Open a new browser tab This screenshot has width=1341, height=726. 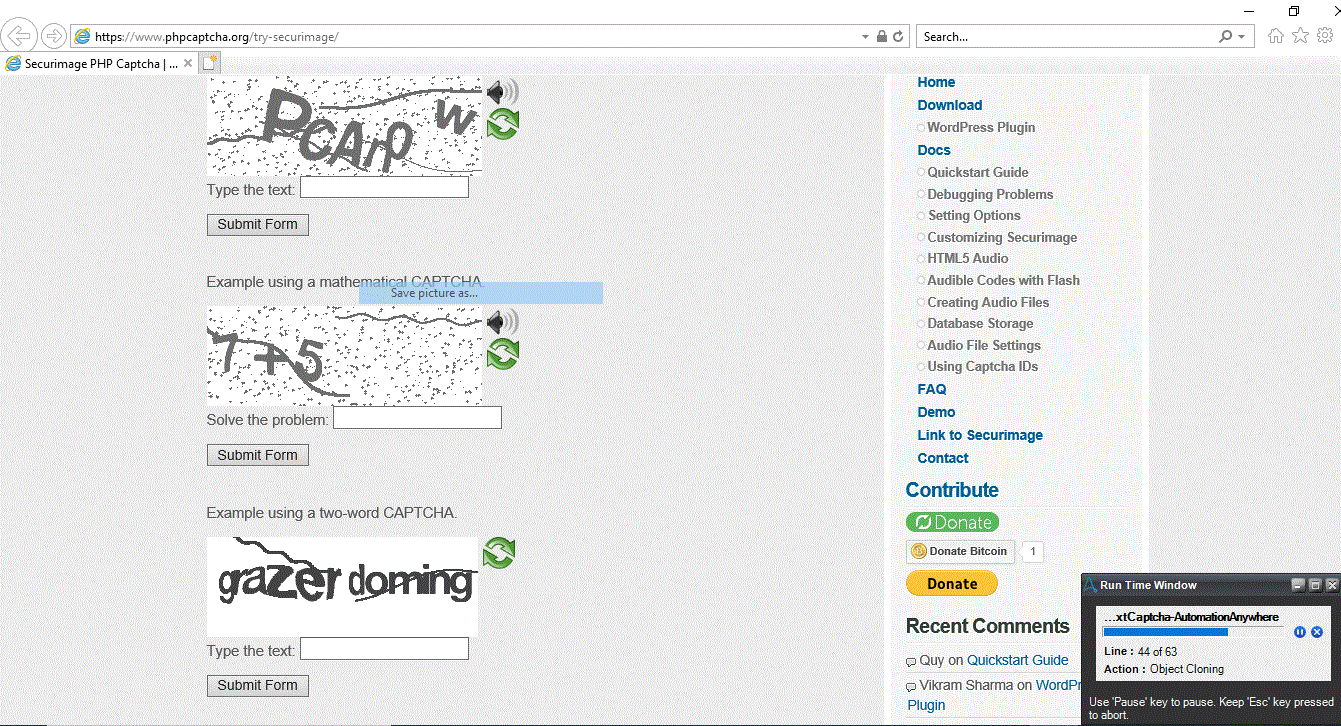coord(209,63)
